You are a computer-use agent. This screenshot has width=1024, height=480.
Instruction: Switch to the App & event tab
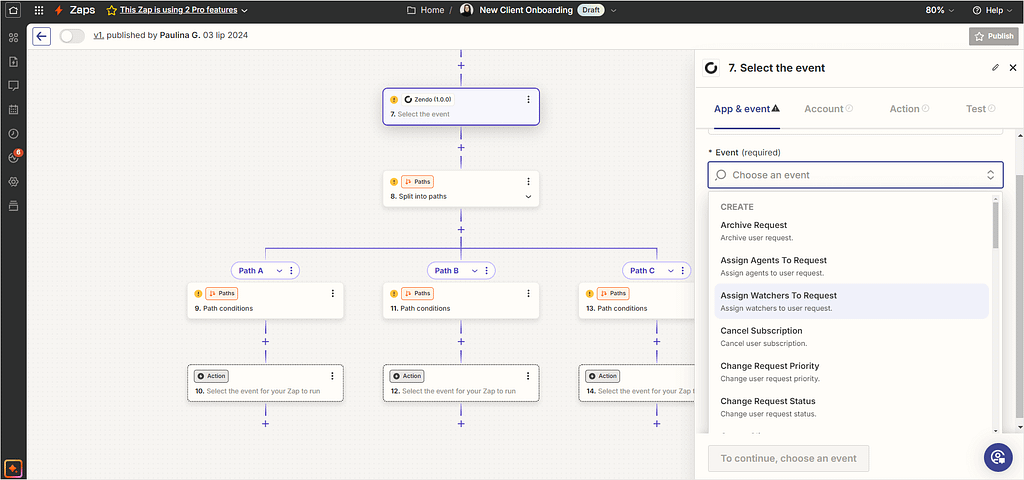(746, 109)
